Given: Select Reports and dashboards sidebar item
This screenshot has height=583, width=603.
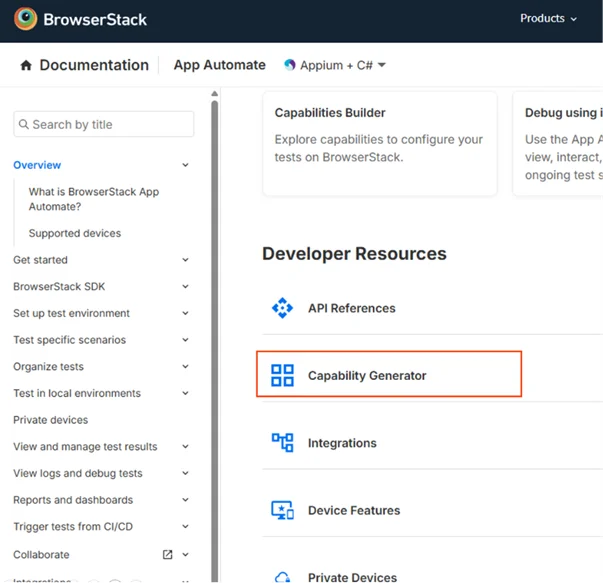Looking at the screenshot, I should tap(73, 500).
